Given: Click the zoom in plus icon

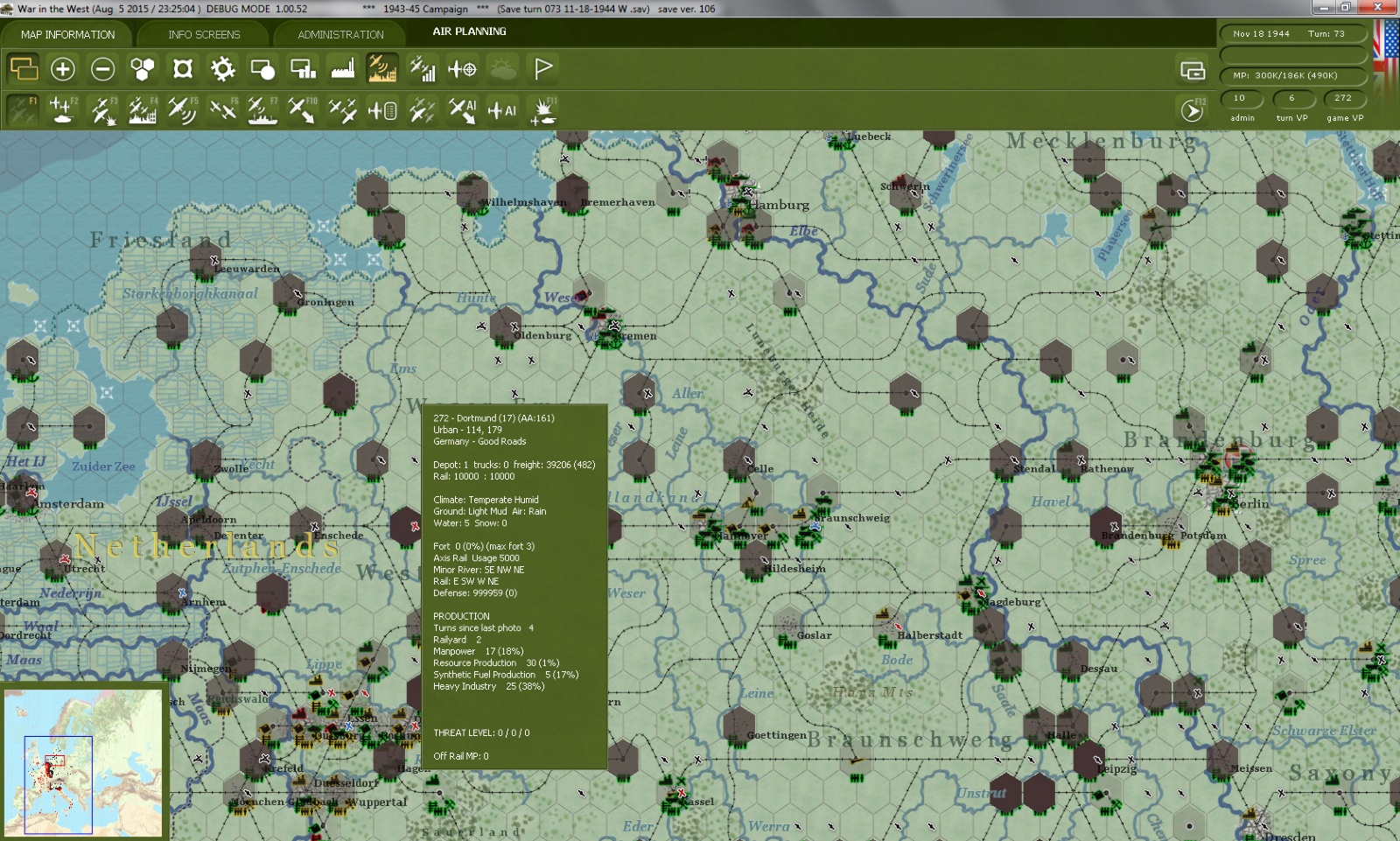Looking at the screenshot, I should [x=62, y=69].
